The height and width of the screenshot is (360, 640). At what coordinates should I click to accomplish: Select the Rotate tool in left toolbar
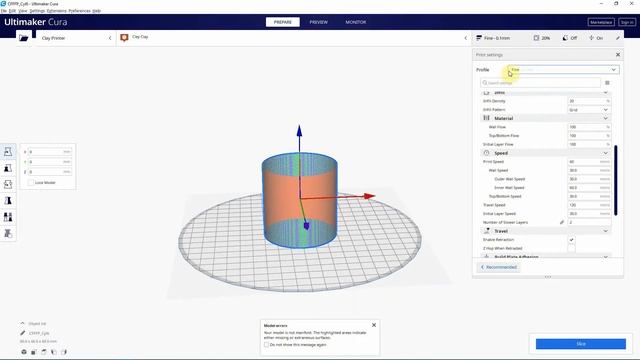[x=8, y=184]
